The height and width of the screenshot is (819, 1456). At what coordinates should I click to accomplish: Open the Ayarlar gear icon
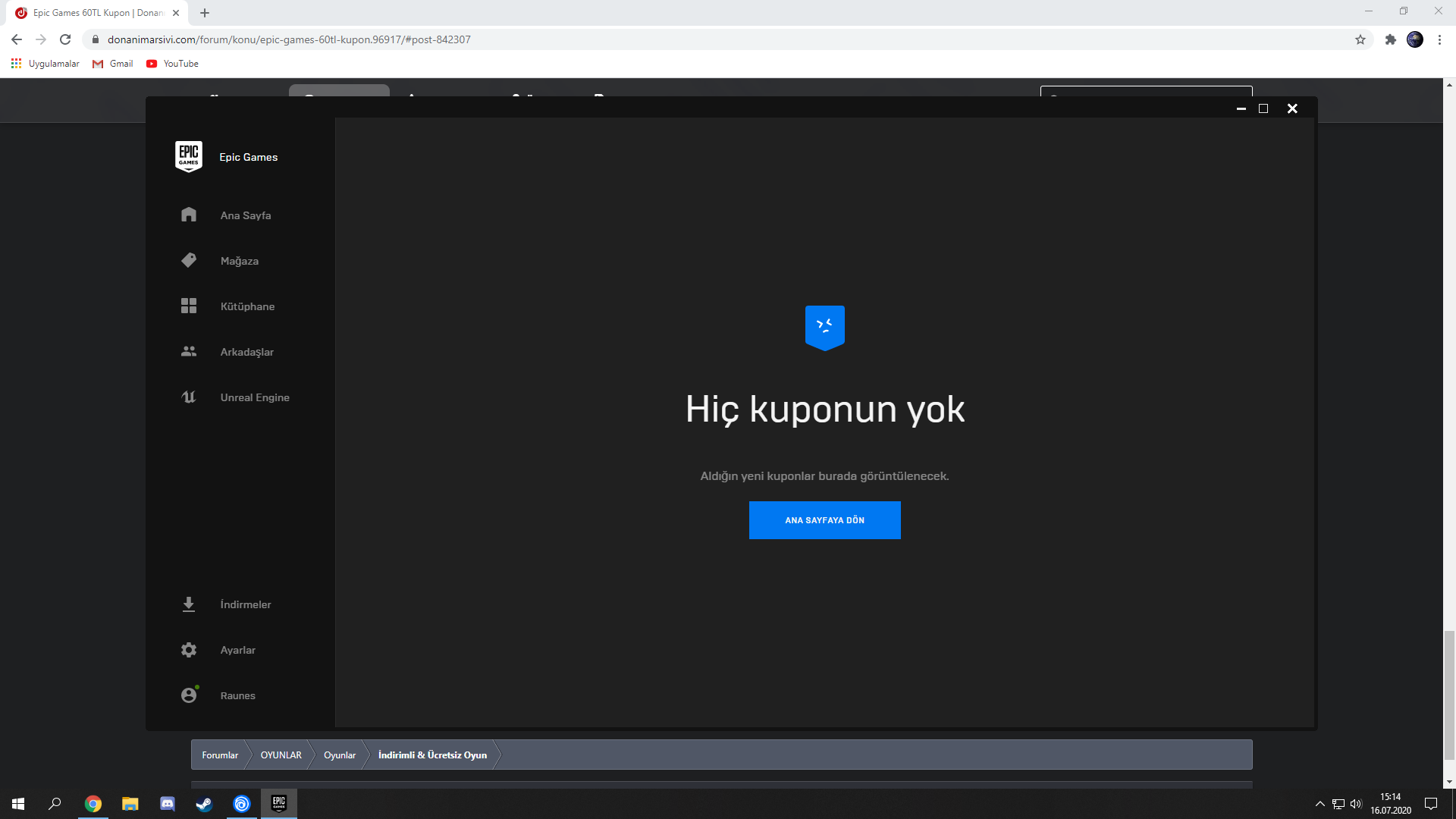(x=189, y=650)
